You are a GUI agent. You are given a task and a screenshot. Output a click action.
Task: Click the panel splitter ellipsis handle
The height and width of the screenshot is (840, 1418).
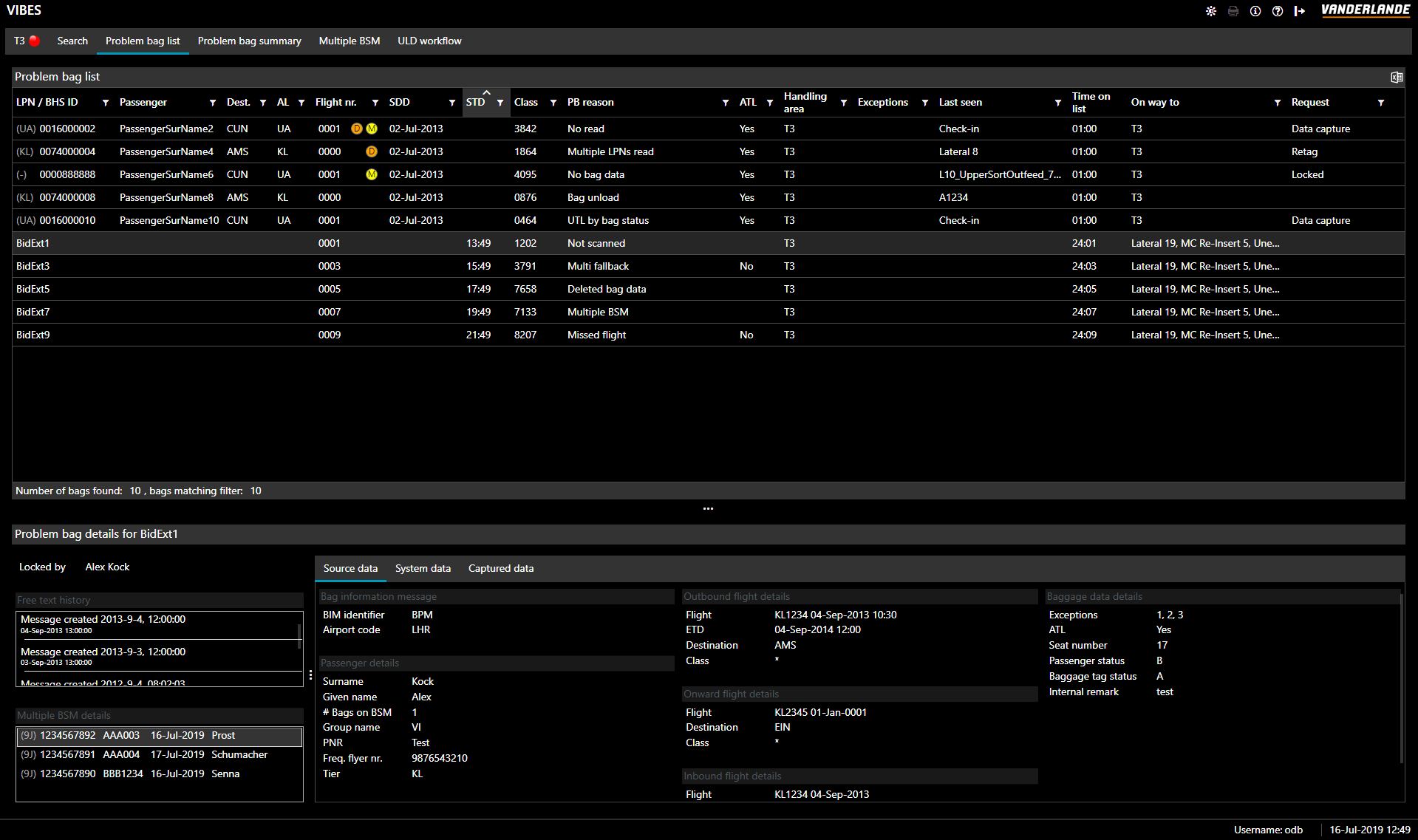click(709, 509)
